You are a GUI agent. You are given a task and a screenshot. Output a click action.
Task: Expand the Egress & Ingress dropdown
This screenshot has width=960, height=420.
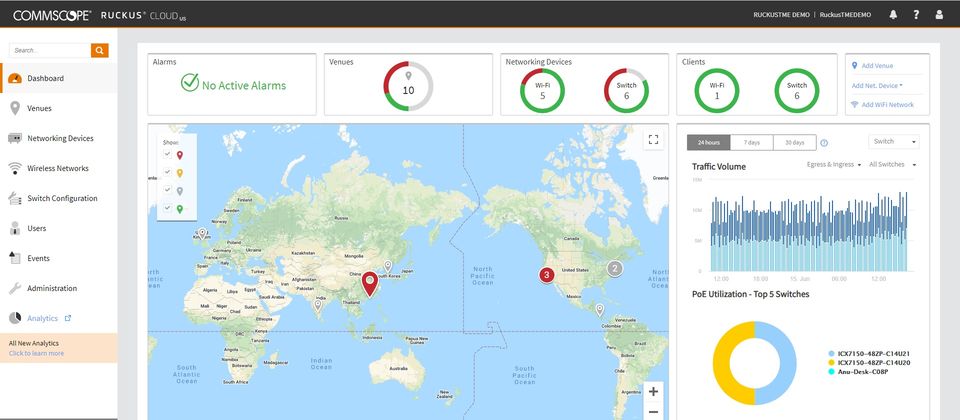(x=833, y=164)
